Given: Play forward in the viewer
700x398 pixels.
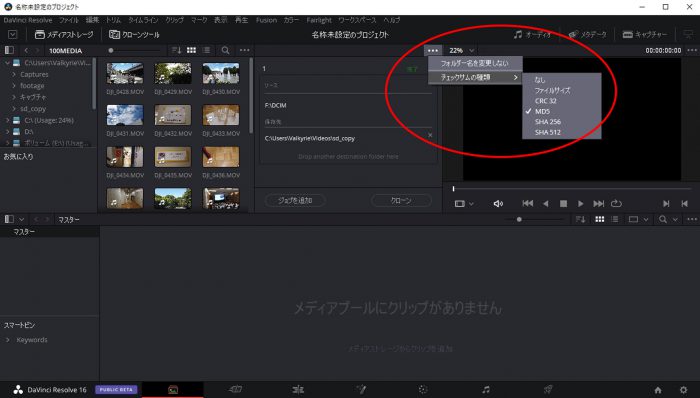Looking at the screenshot, I should (580, 203).
